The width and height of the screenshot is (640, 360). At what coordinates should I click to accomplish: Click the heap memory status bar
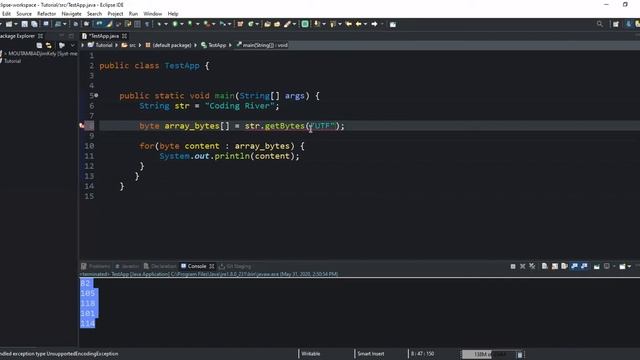[489, 354]
